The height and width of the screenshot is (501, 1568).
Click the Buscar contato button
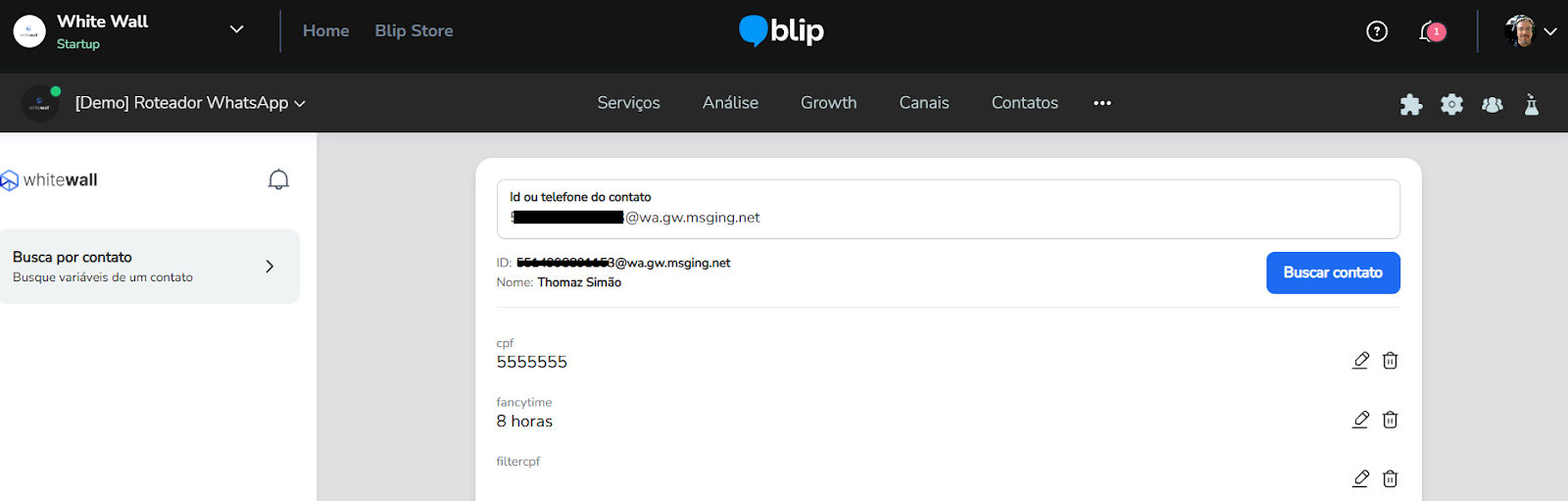[1332, 273]
